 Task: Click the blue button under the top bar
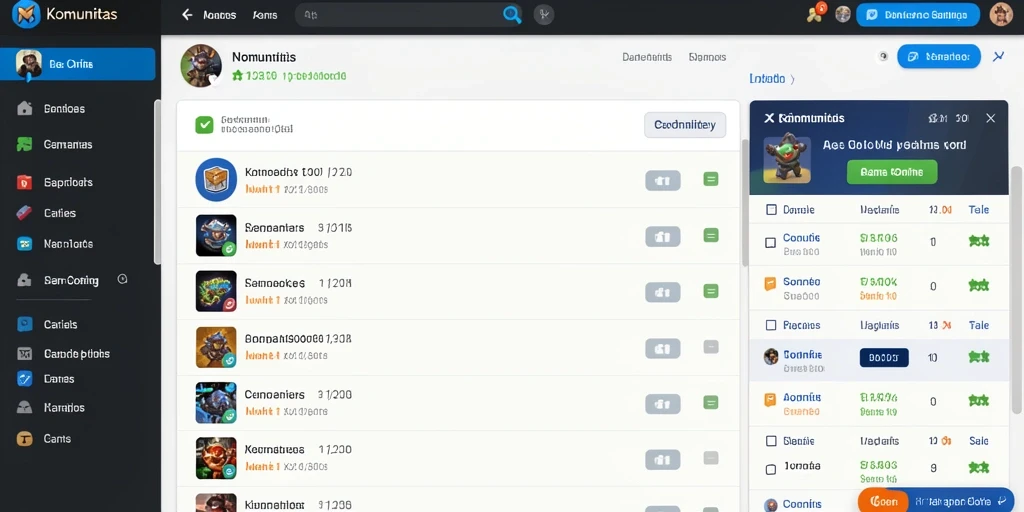pos(938,57)
